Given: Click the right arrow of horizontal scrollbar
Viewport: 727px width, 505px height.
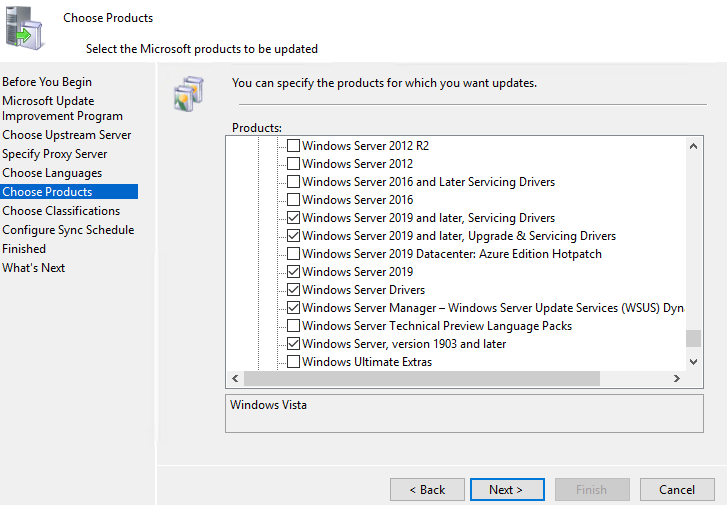Looking at the screenshot, I should click(677, 378).
